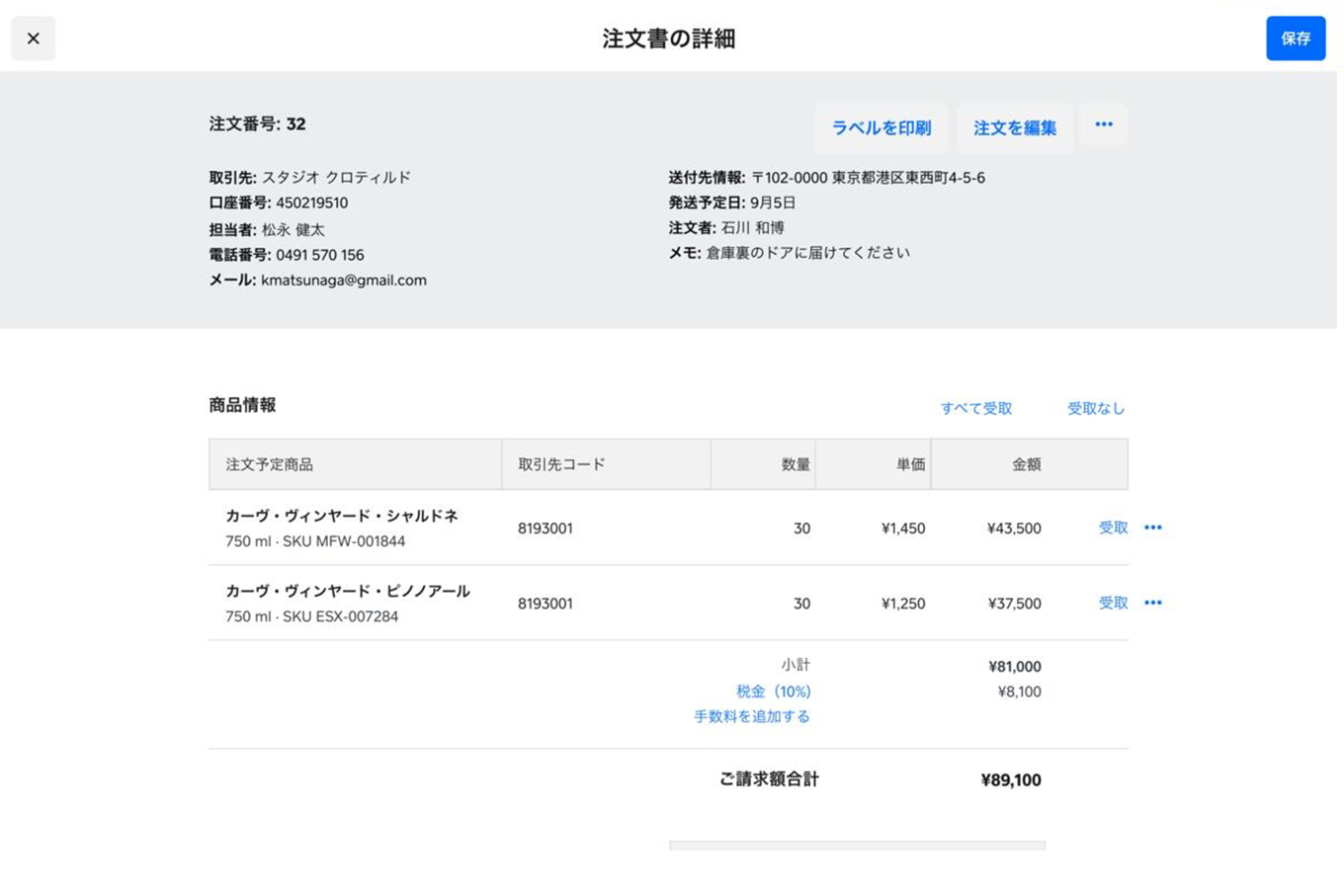The image size is (1344, 896).
Task: Click SKU ESX-007284 text
Action: (x=341, y=616)
